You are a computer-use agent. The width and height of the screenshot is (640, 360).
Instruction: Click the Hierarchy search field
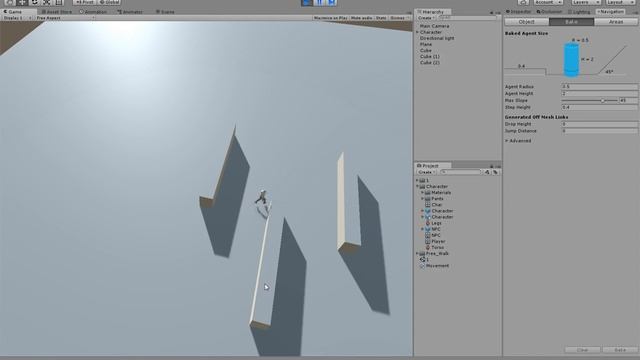pyautogui.click(x=467, y=18)
